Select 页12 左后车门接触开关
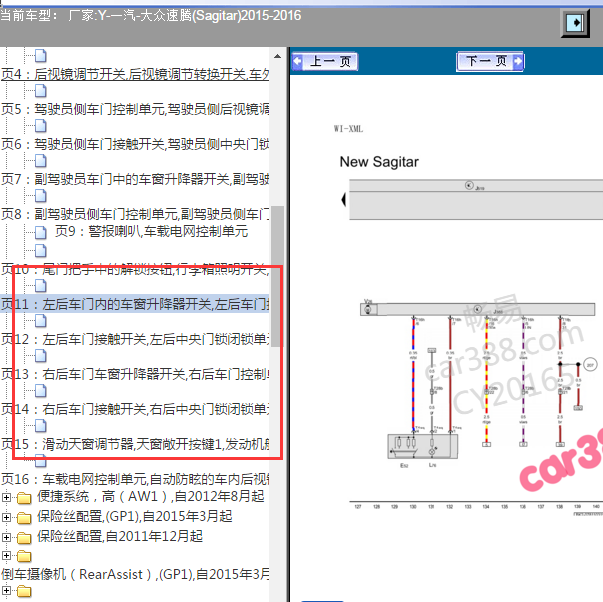603x602 pixels. [135, 339]
